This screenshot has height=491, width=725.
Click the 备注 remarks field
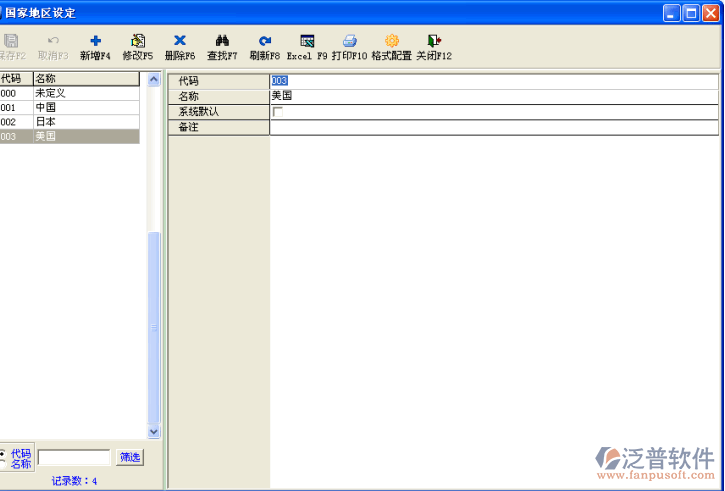point(493,127)
